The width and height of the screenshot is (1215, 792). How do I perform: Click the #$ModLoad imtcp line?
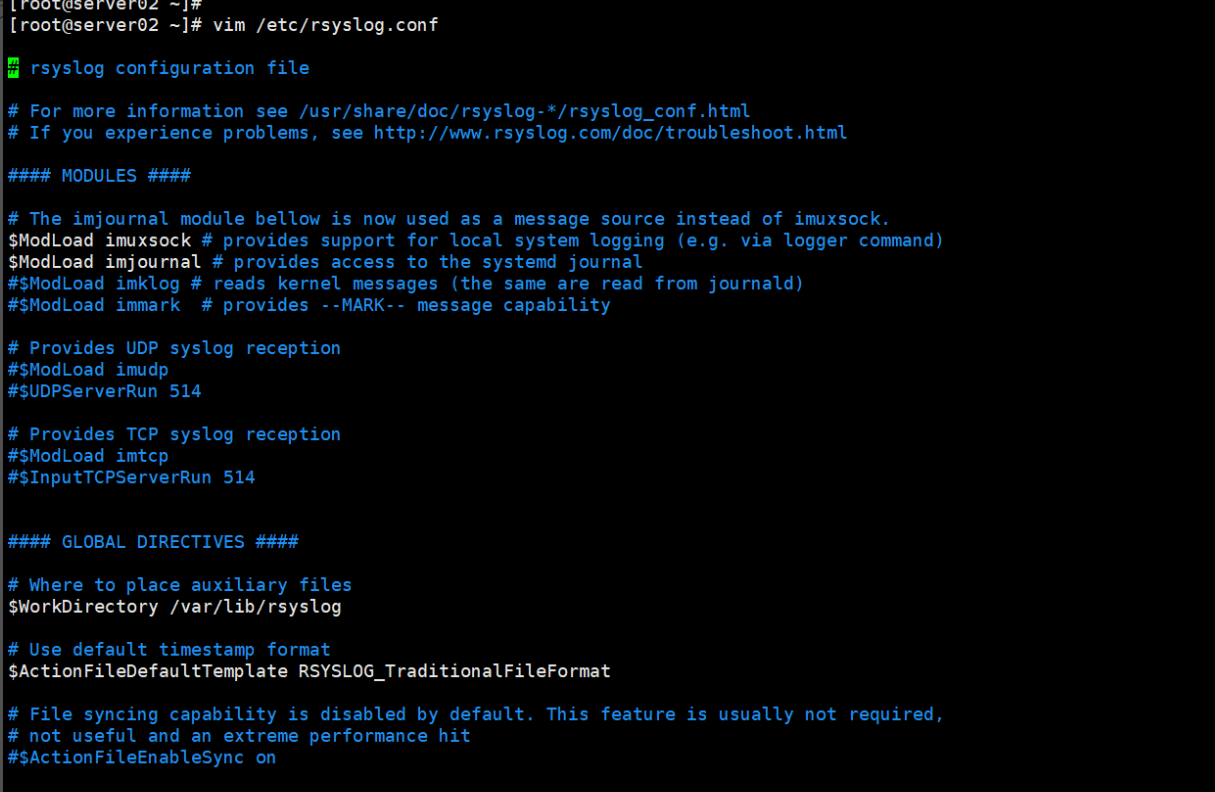click(x=88, y=456)
